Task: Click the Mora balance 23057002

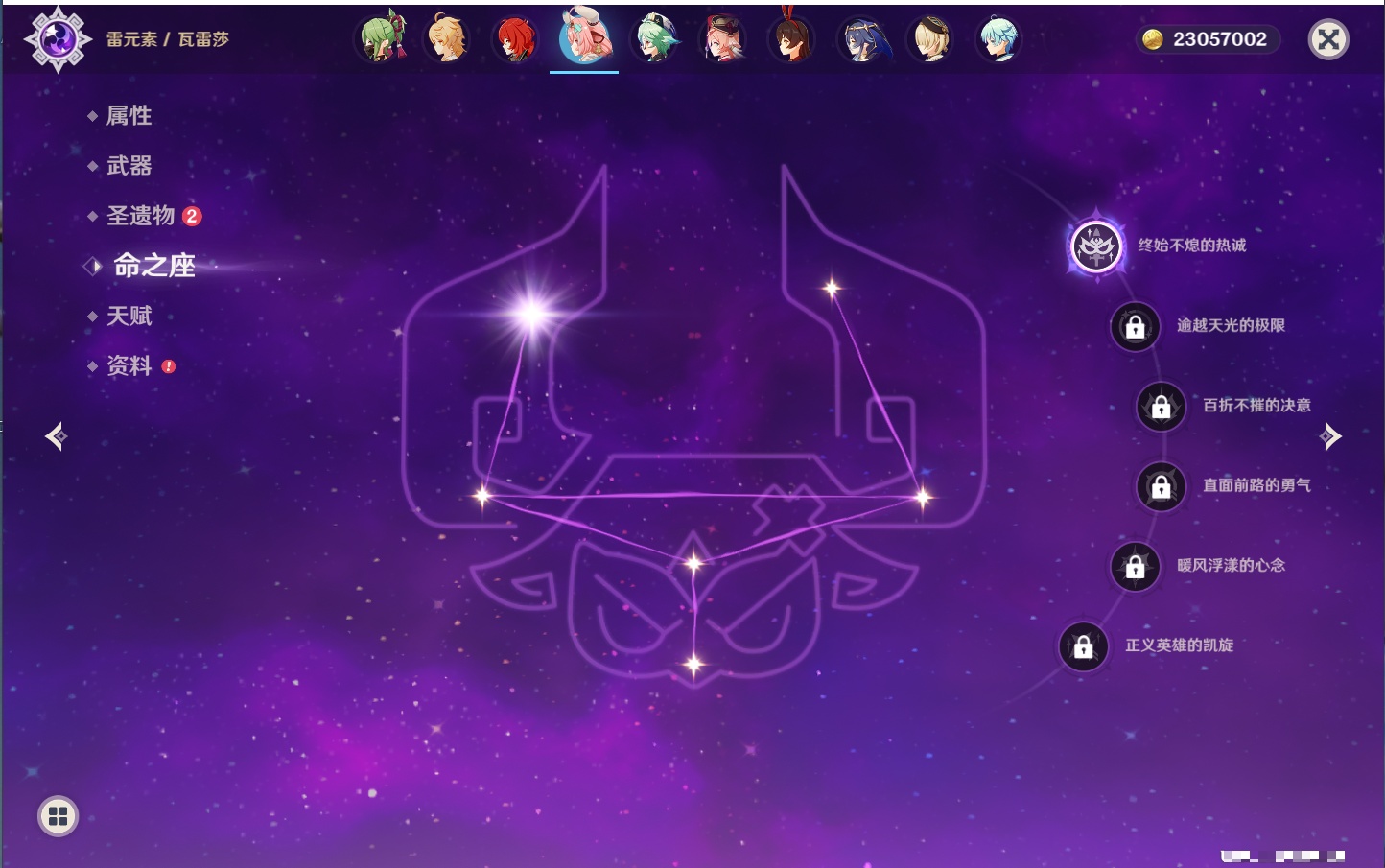Action: [1209, 39]
